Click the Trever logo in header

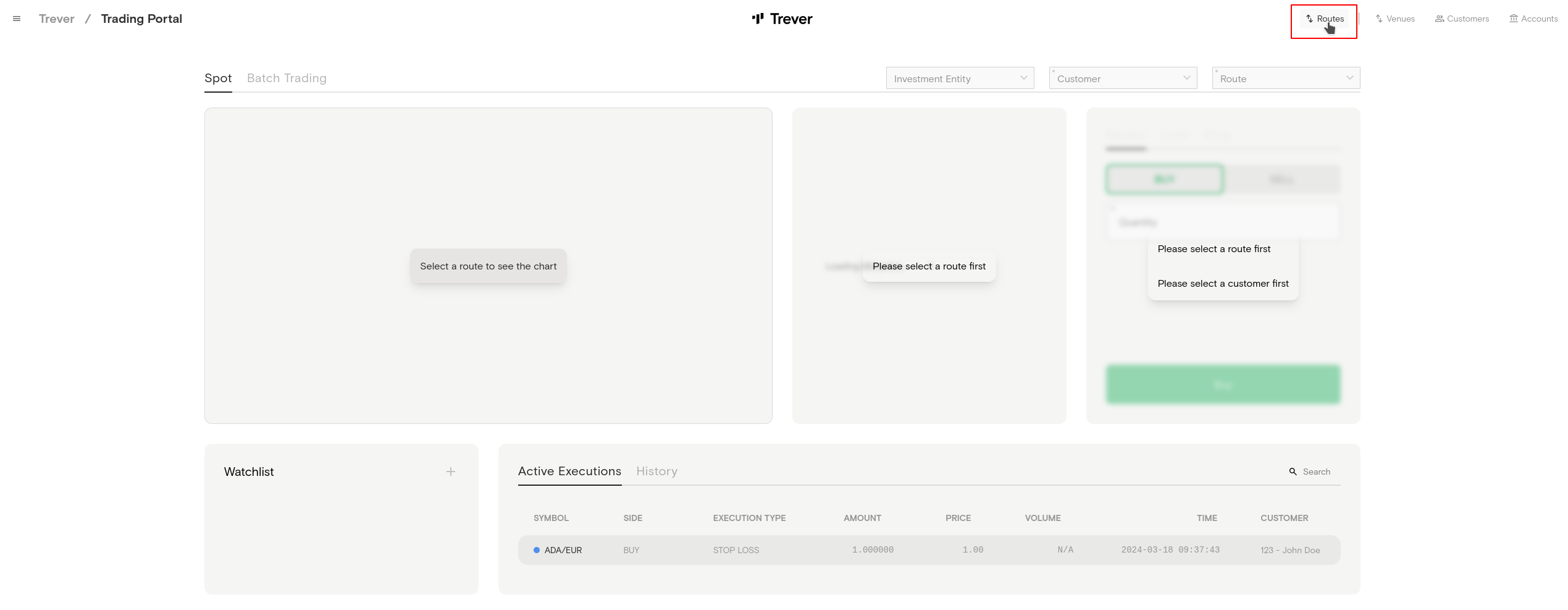782,19
